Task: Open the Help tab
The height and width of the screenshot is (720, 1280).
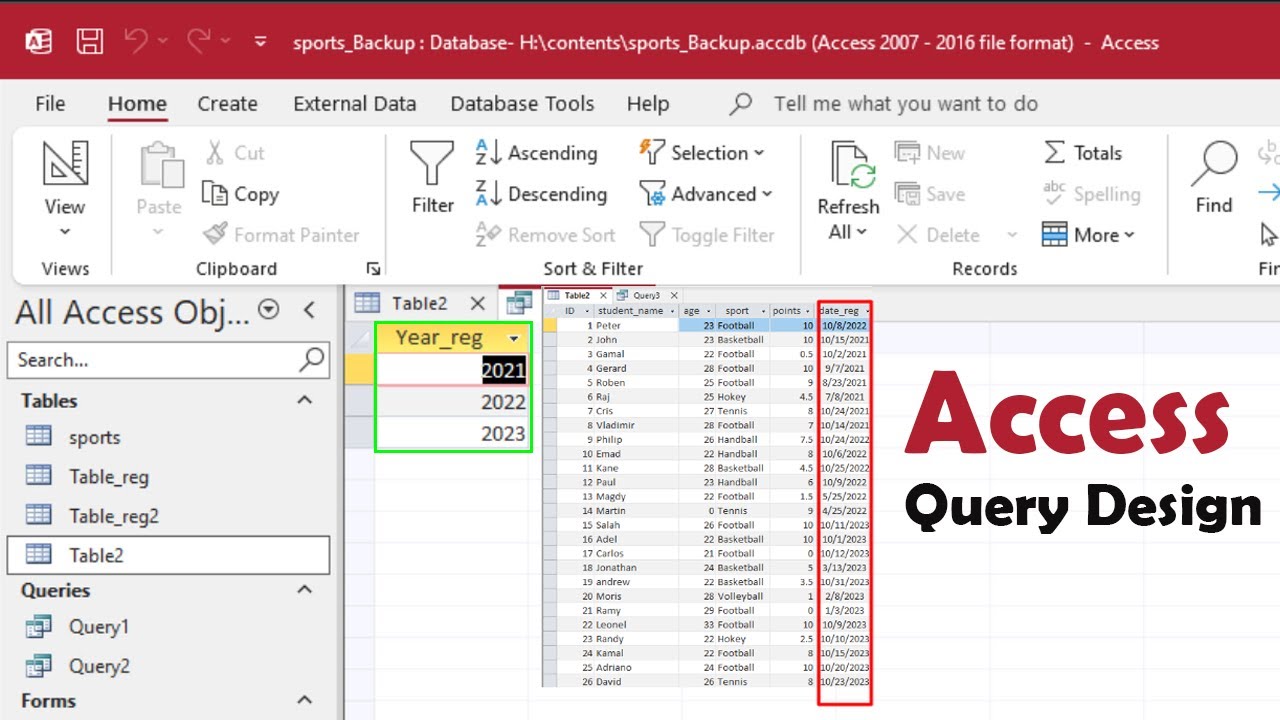Action: (648, 104)
